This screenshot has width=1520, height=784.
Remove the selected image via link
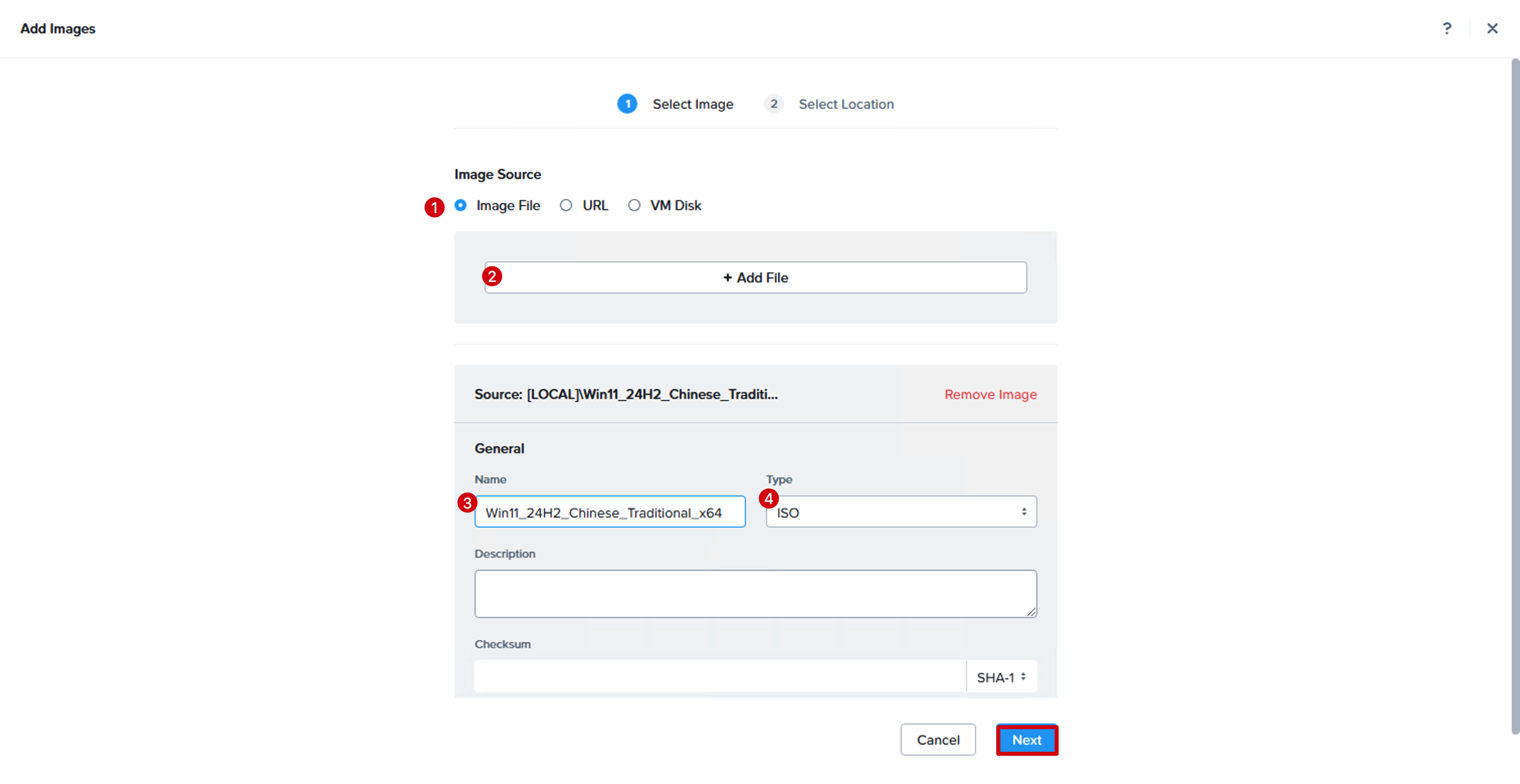[991, 394]
